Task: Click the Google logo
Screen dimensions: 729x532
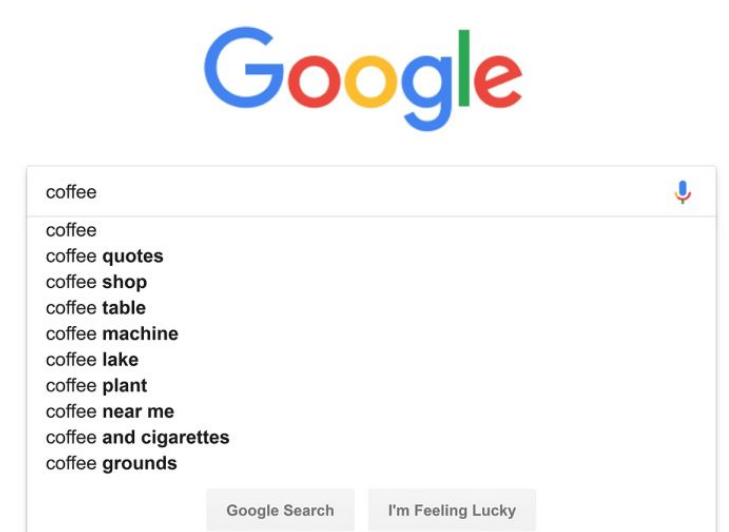Action: pos(363,79)
